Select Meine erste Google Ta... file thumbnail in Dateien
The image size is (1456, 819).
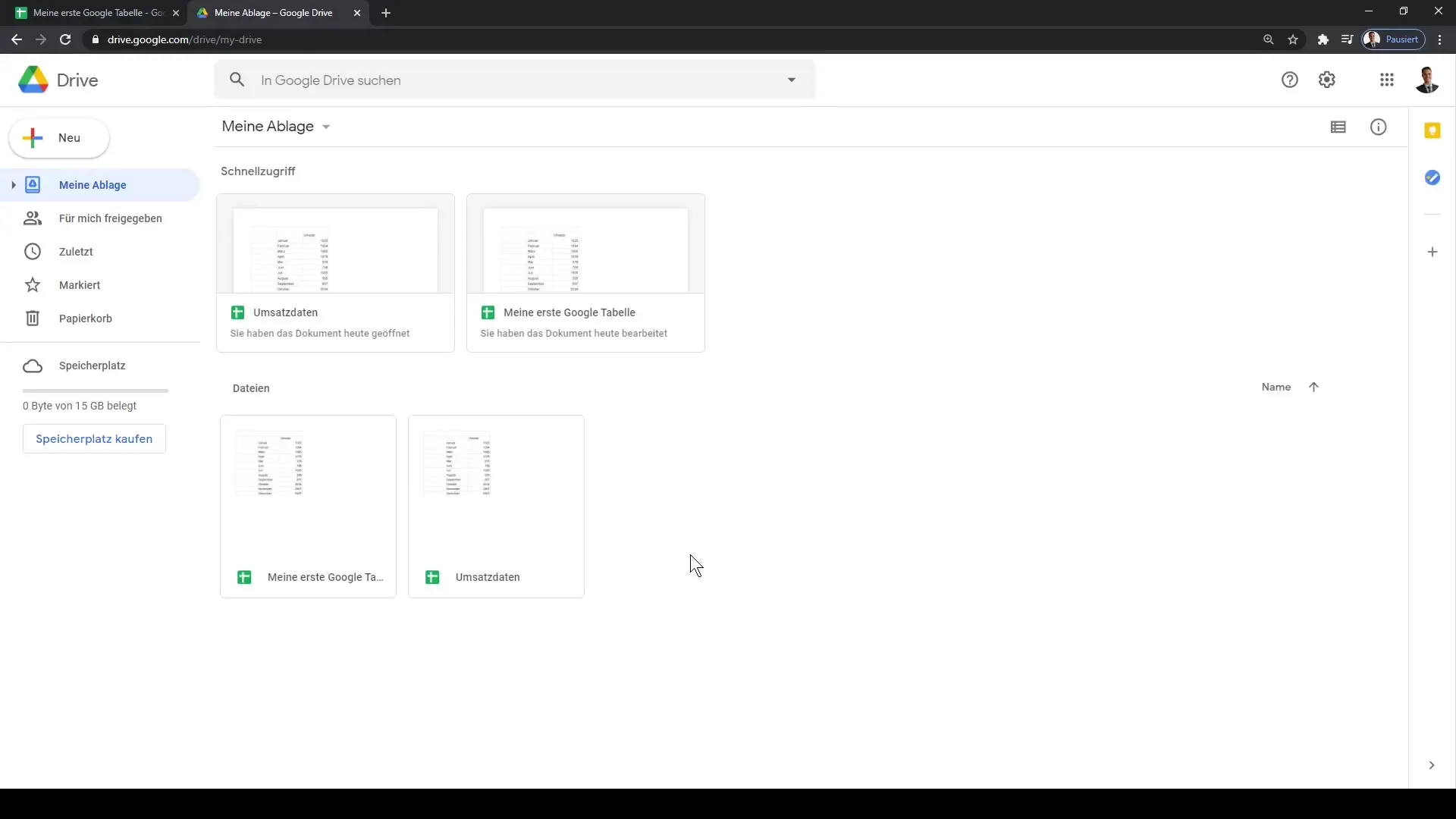click(308, 486)
